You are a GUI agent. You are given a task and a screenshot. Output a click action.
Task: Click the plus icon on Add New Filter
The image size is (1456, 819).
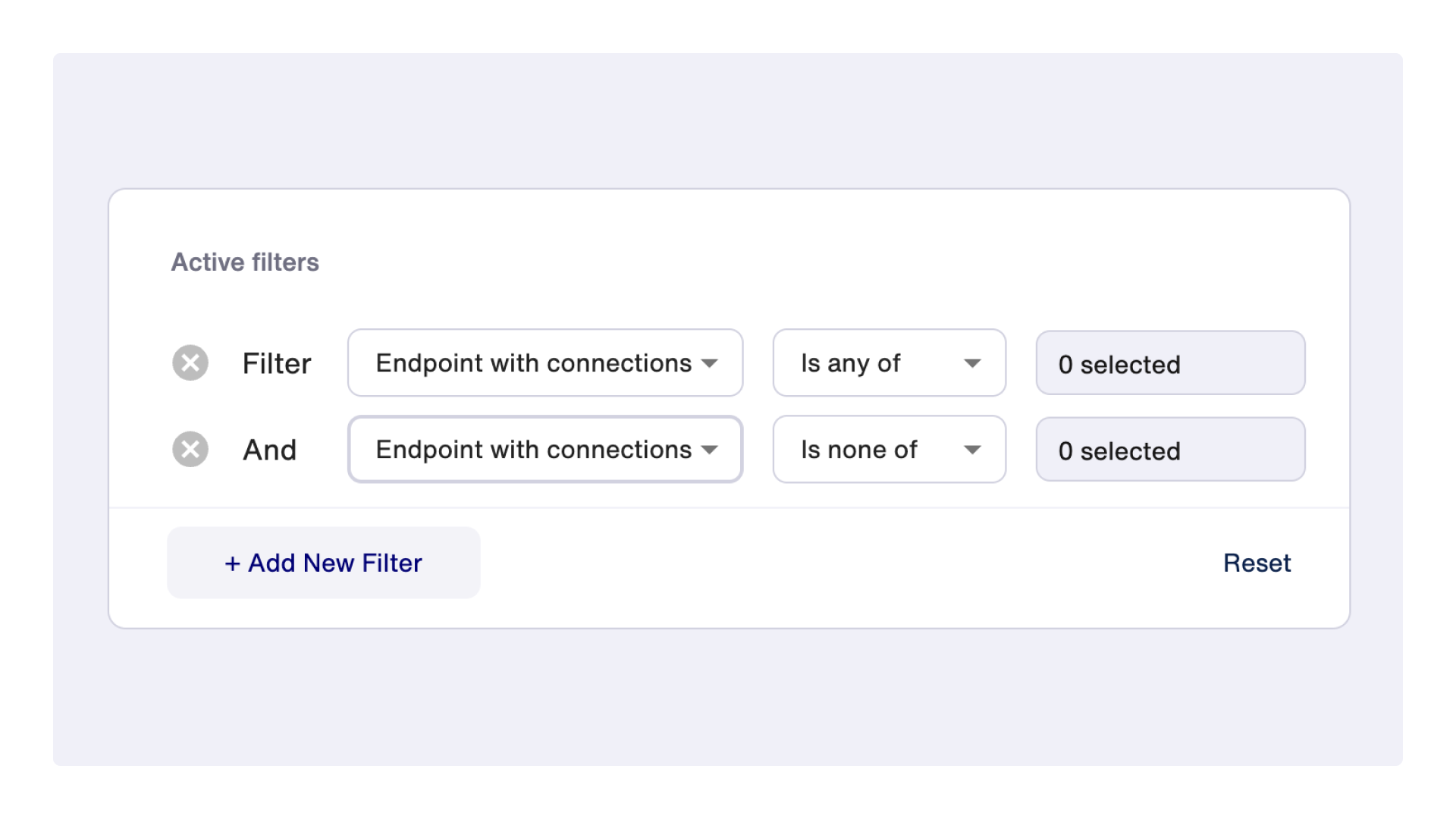pos(232,563)
